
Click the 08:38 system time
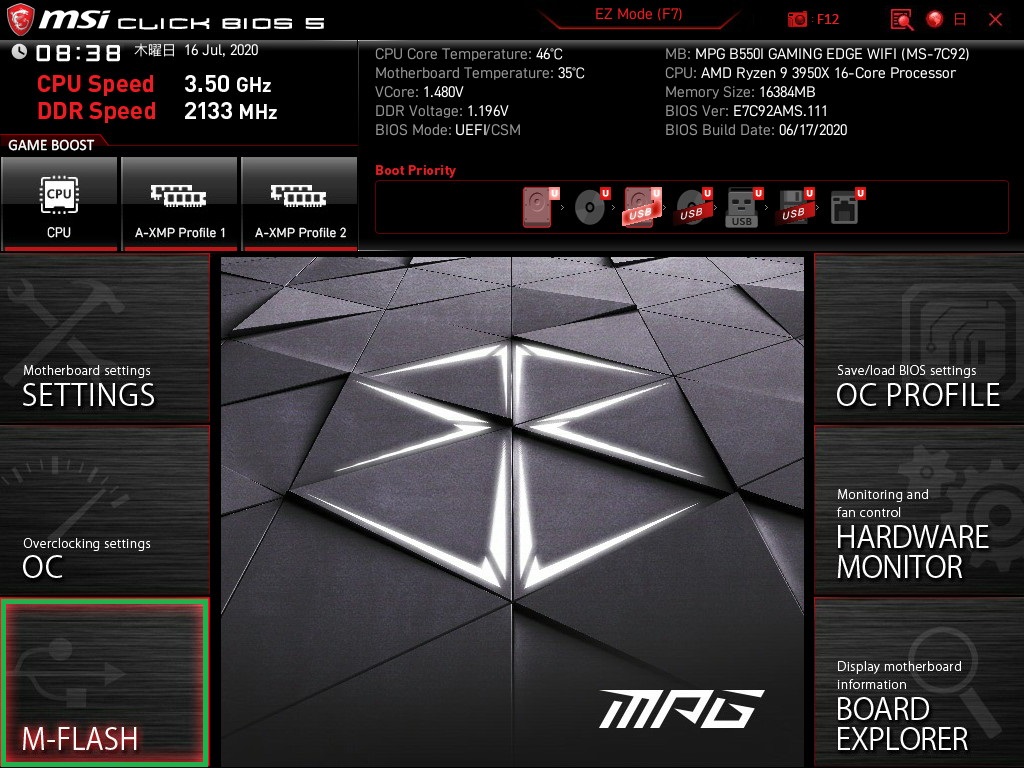pyautogui.click(x=78, y=53)
